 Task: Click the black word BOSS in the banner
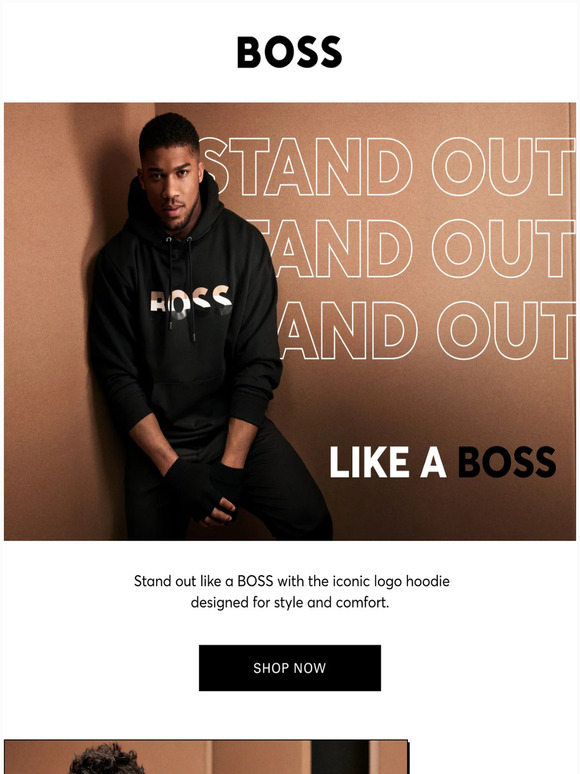[x=507, y=462]
